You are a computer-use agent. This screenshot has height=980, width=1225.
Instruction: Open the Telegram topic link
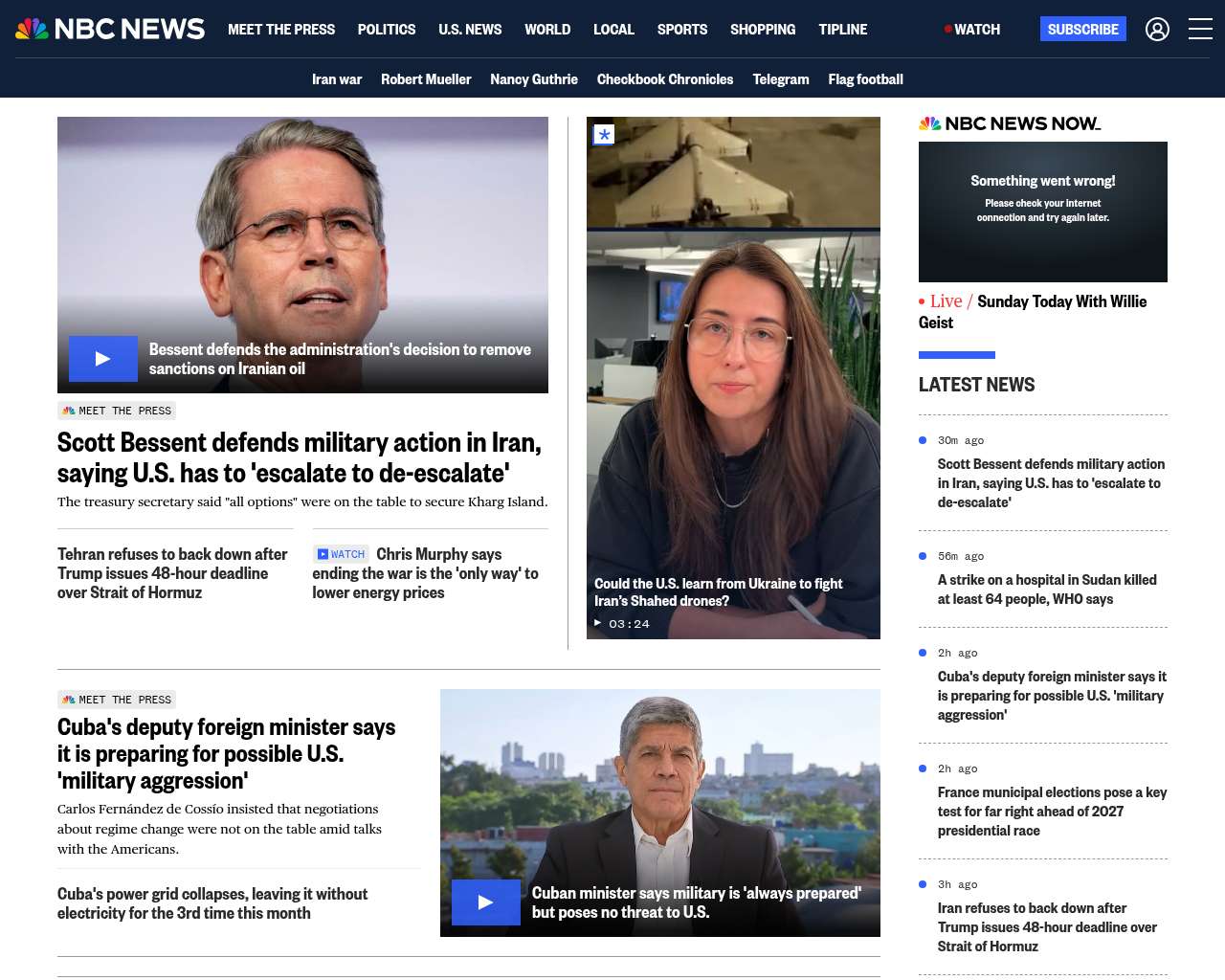781,79
